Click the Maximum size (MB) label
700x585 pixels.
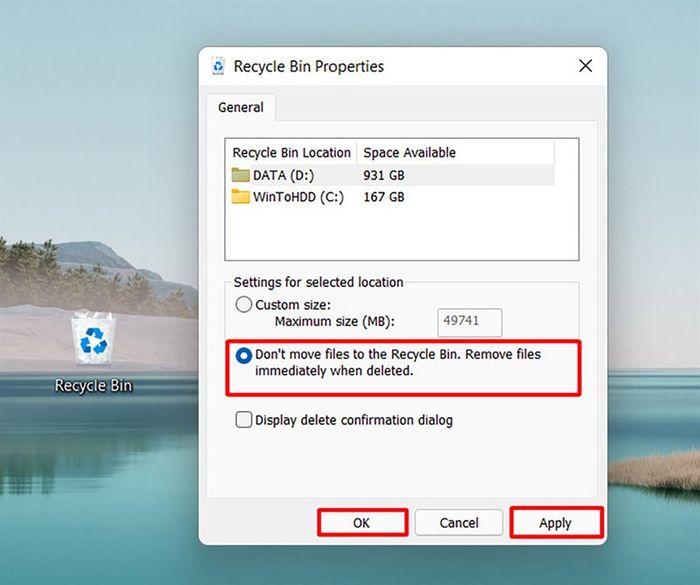coord(335,322)
